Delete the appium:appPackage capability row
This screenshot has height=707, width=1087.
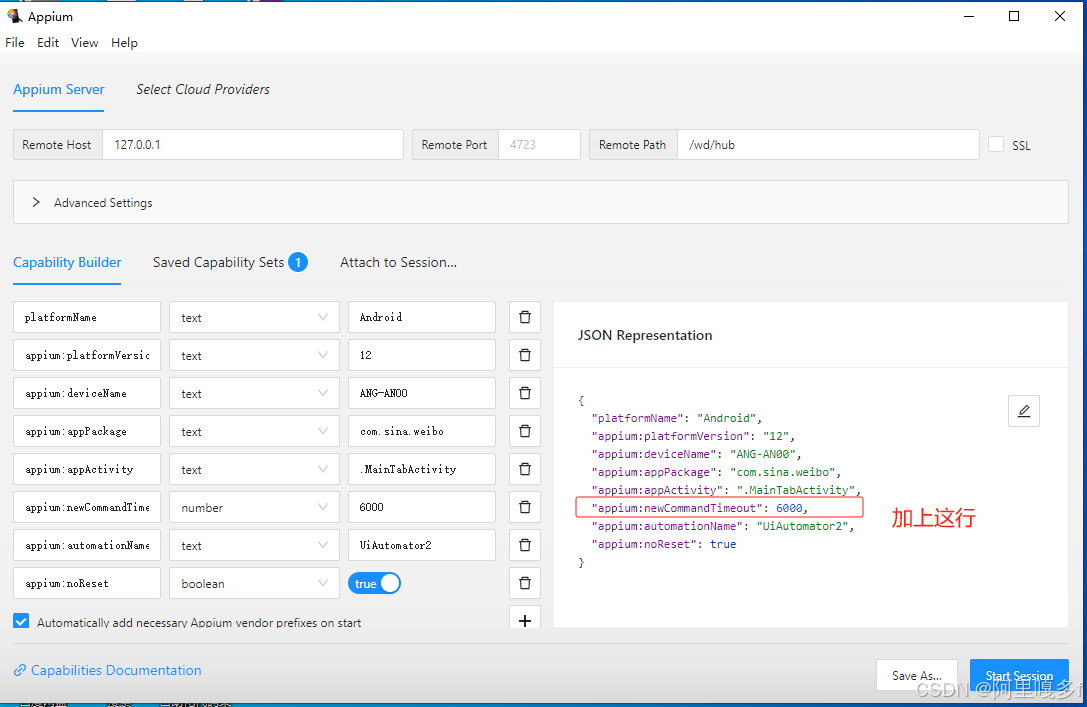click(525, 431)
